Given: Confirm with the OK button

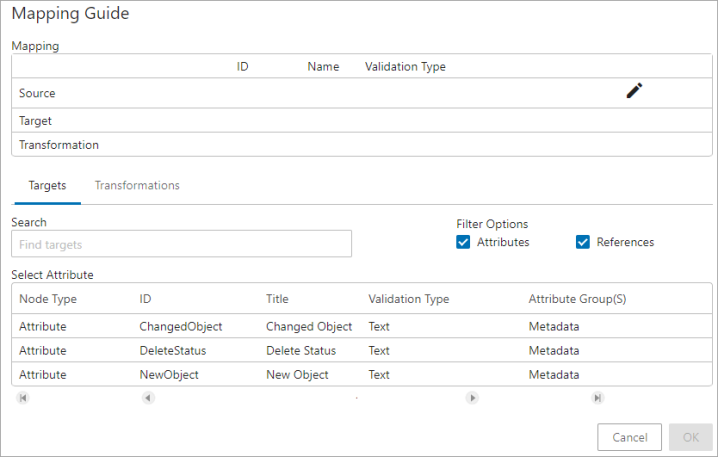Looking at the screenshot, I should tap(691, 437).
